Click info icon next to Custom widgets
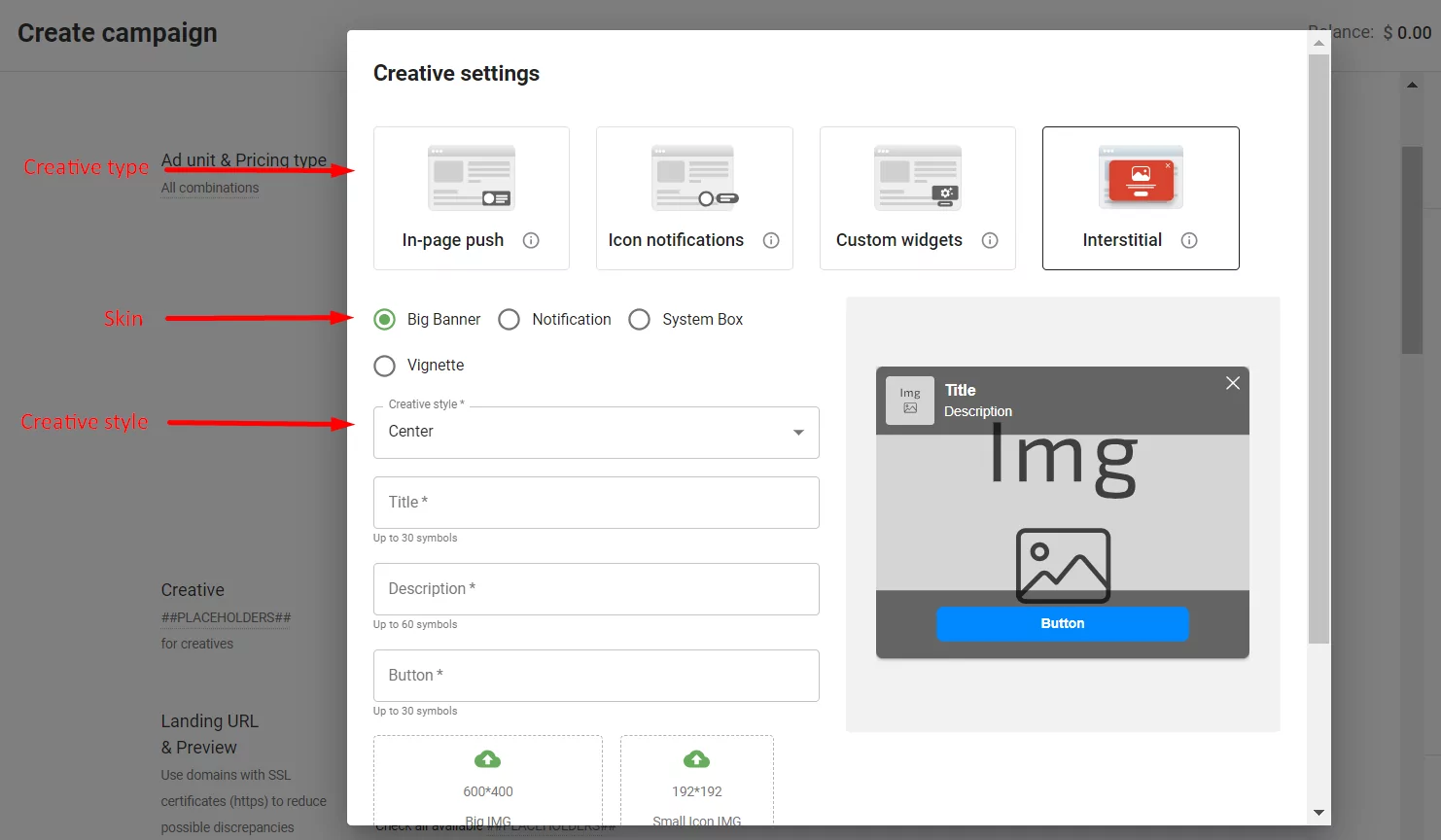1441x840 pixels. click(x=990, y=240)
